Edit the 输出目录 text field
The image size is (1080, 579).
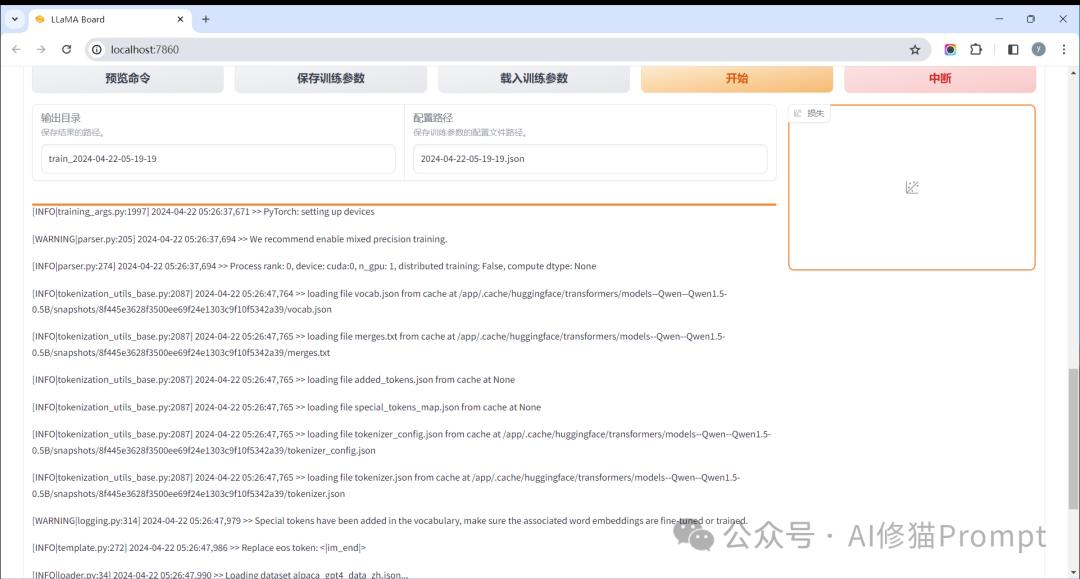click(218, 159)
